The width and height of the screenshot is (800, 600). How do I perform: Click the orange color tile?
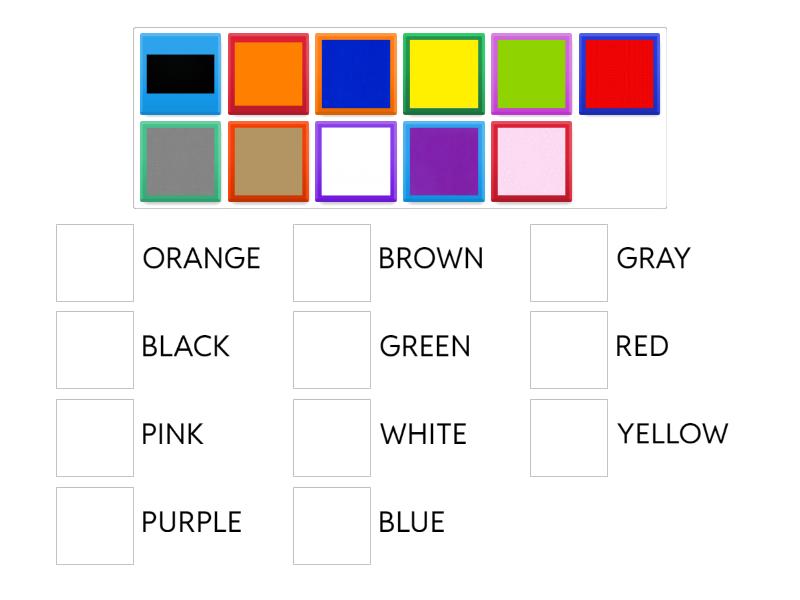click(x=269, y=72)
